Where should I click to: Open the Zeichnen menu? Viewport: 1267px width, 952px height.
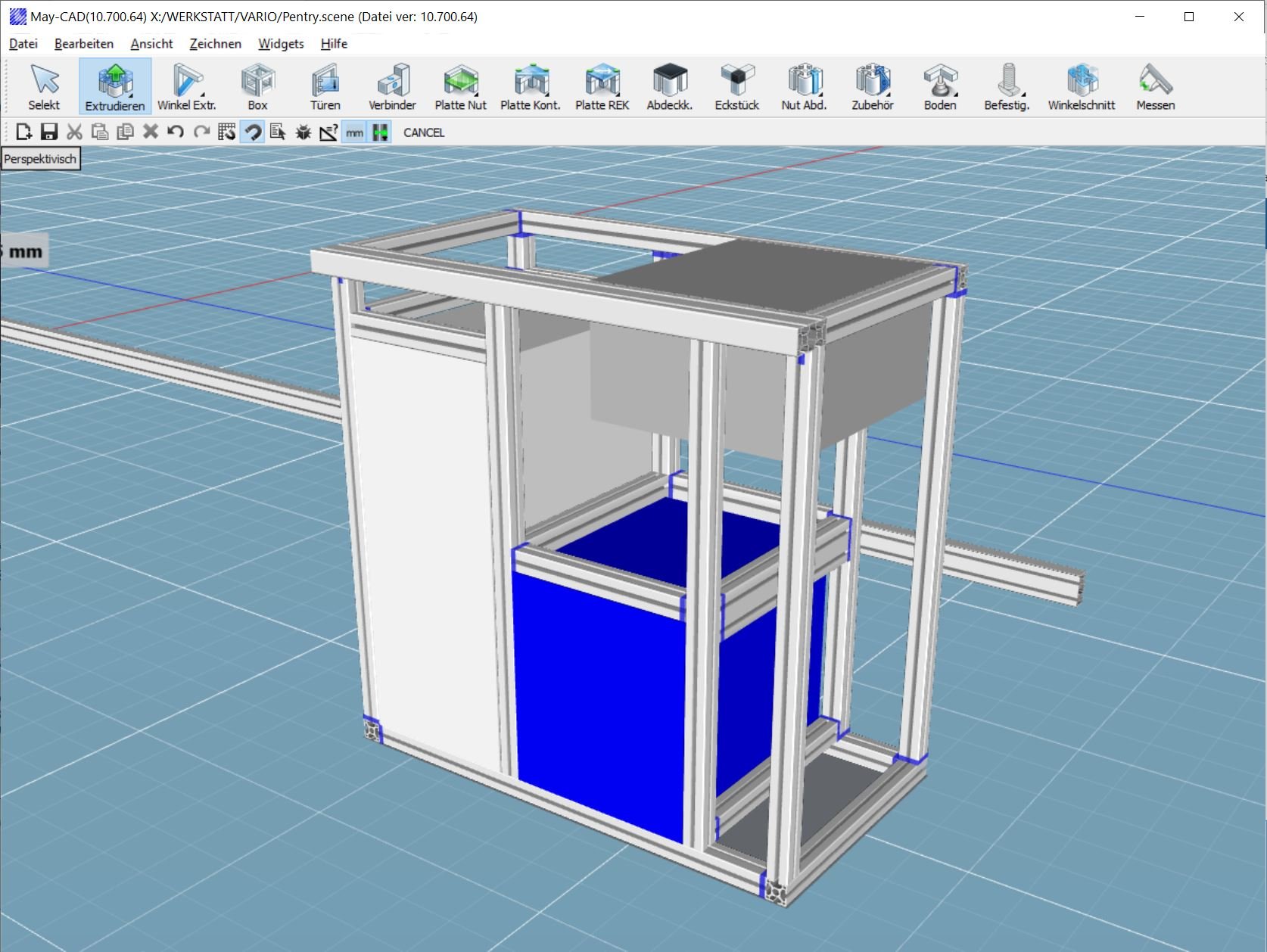216,44
